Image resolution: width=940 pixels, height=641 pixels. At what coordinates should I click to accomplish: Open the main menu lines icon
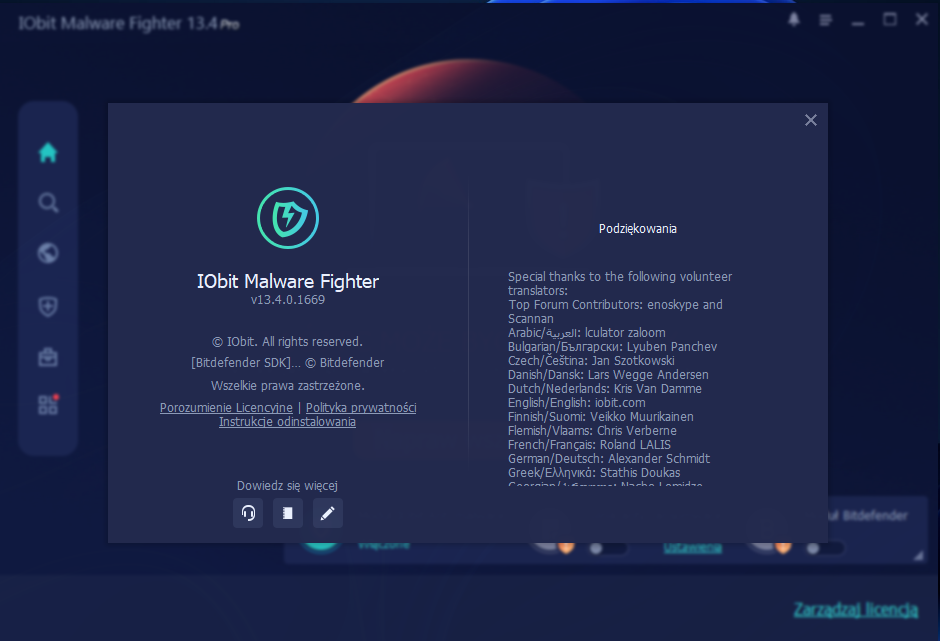click(825, 20)
